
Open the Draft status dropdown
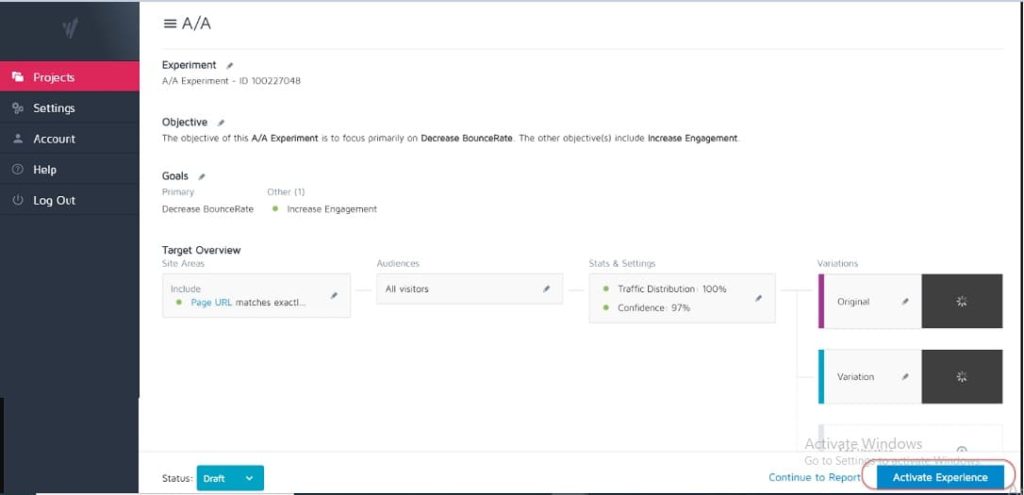(x=230, y=479)
